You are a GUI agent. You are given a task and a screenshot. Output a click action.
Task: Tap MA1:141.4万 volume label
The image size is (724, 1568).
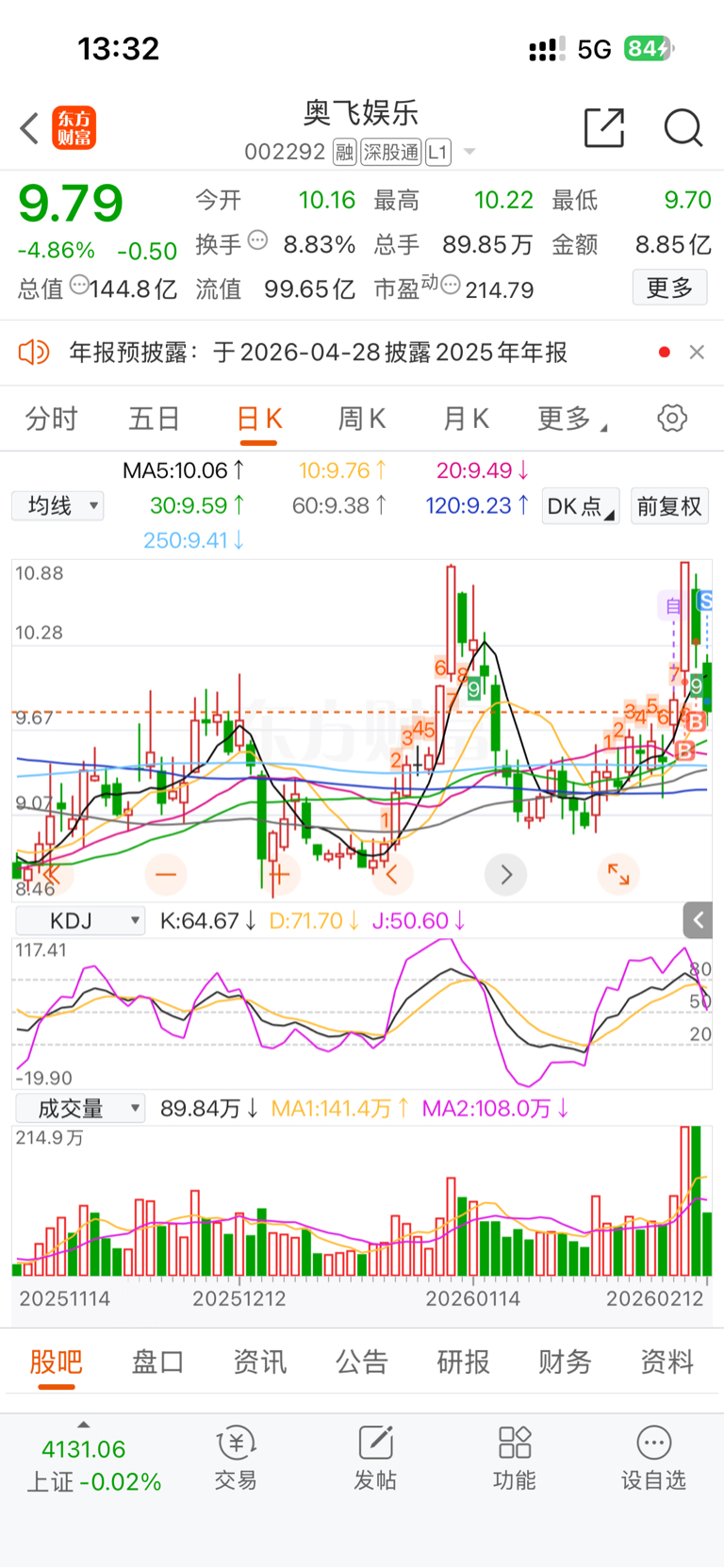pyautogui.click(x=340, y=1109)
